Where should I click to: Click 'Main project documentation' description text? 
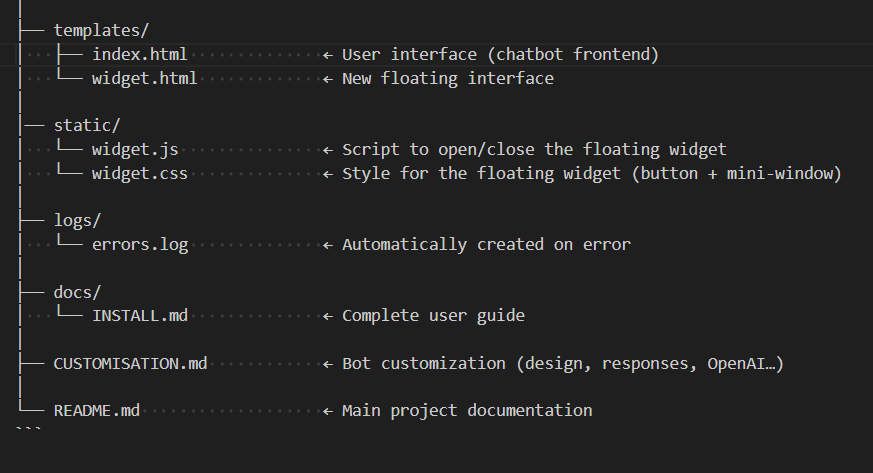[467, 410]
